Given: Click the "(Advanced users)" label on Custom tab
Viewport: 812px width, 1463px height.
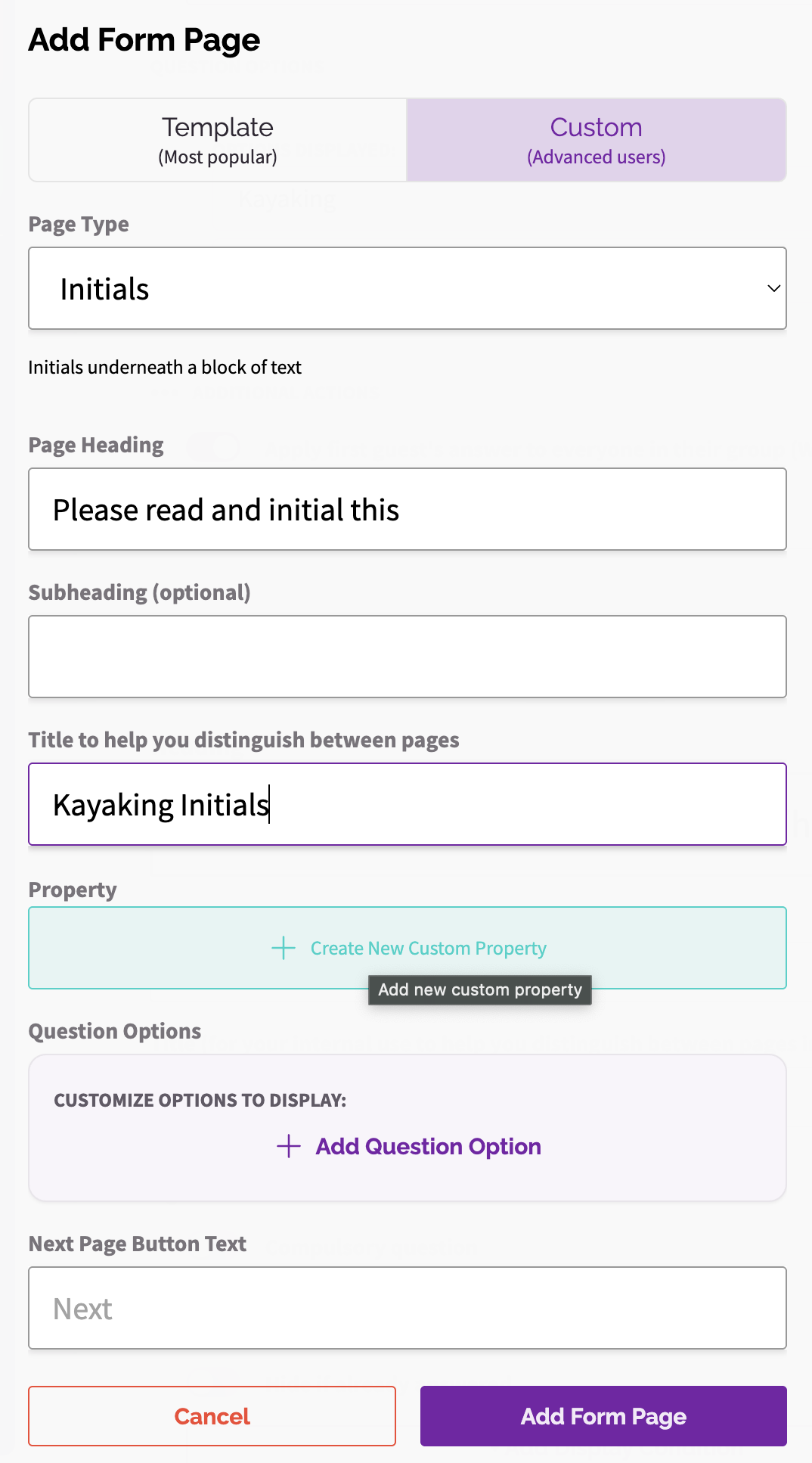Looking at the screenshot, I should (x=596, y=157).
